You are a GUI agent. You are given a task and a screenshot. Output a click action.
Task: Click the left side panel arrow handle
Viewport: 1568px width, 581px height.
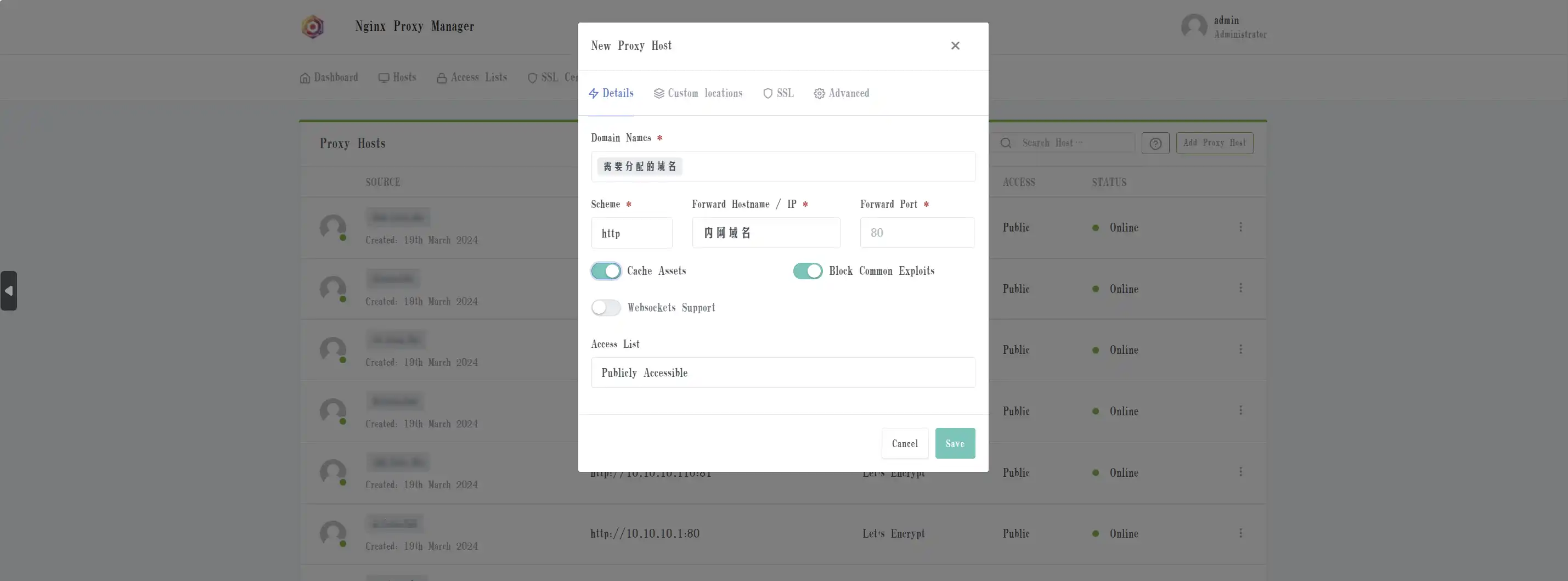pyautogui.click(x=9, y=291)
